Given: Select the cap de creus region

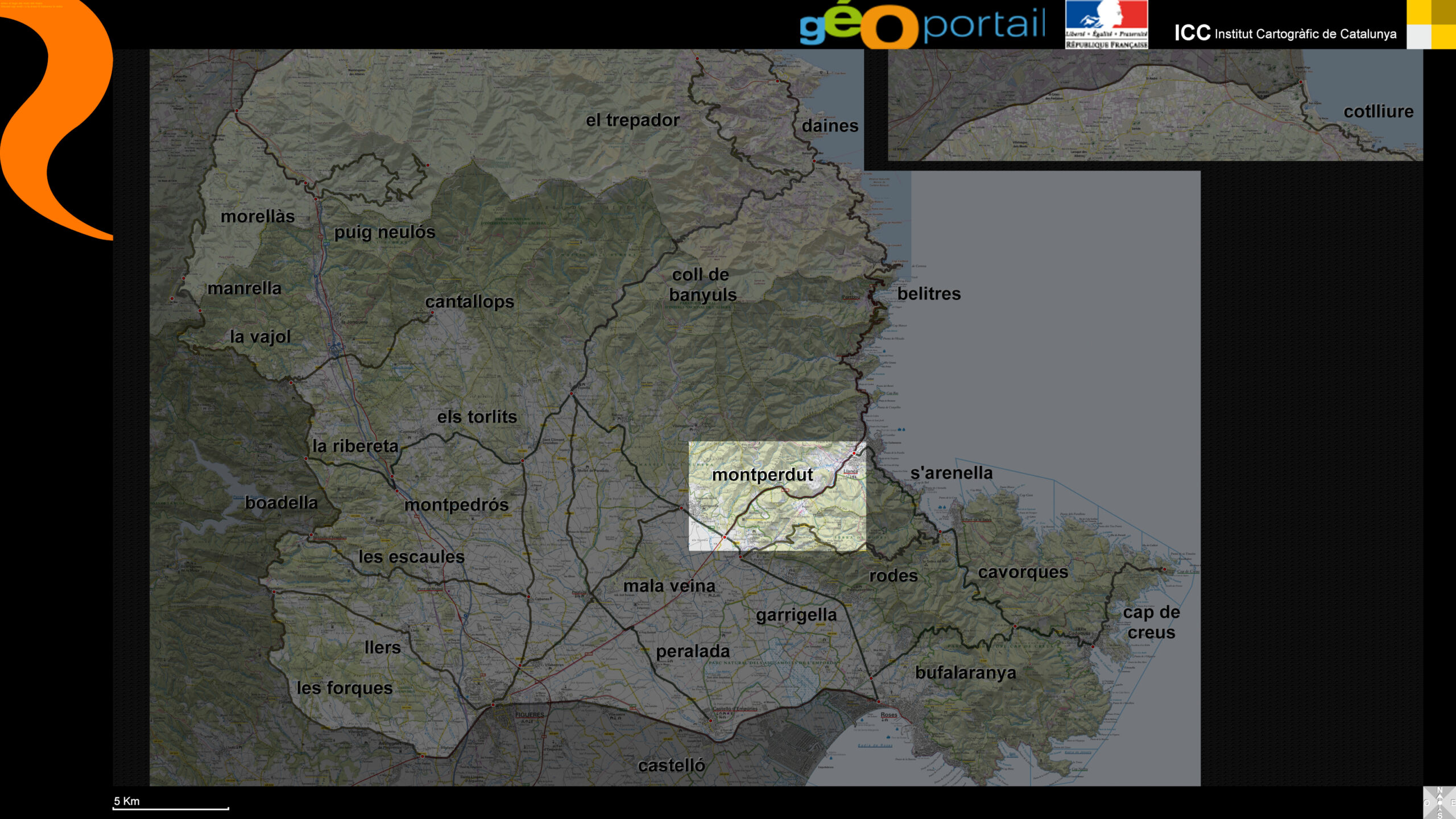Looking at the screenshot, I should click(1151, 622).
